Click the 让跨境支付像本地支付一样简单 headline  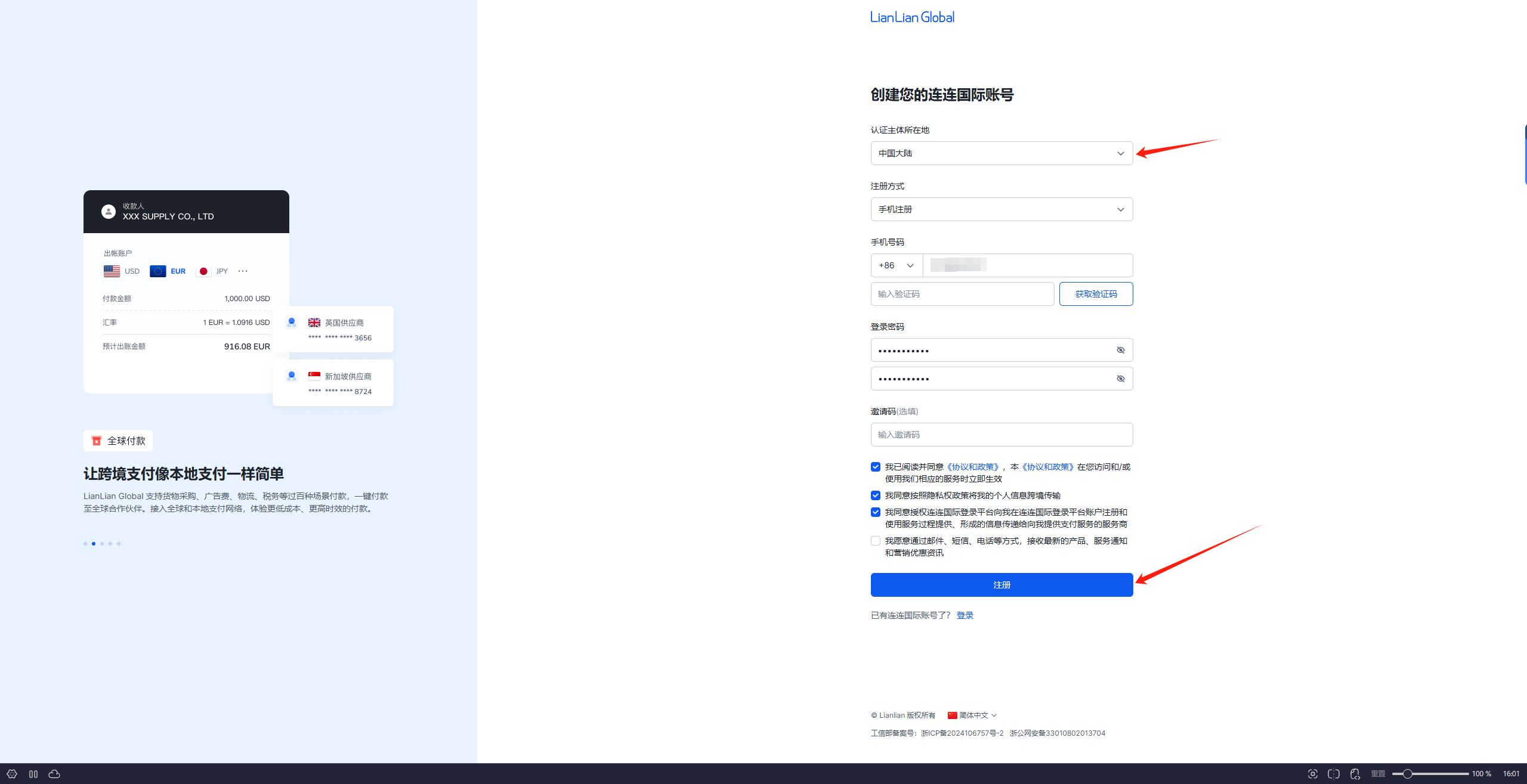[184, 474]
